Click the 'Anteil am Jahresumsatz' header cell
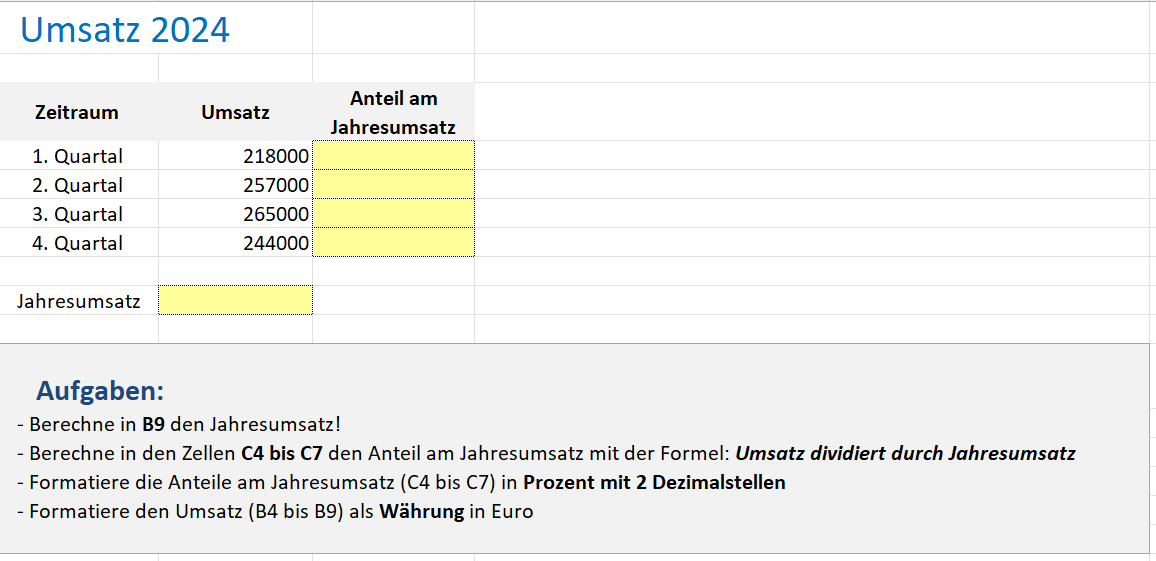This screenshot has height=561, width=1156. click(393, 112)
